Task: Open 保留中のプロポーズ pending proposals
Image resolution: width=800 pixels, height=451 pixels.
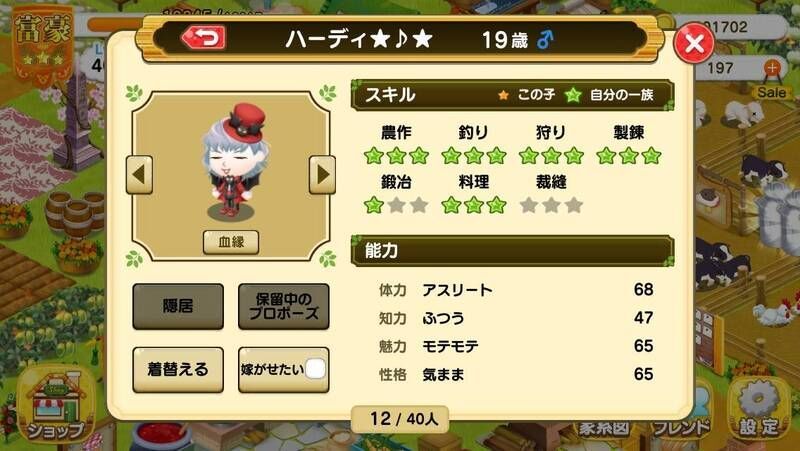Action: [284, 306]
